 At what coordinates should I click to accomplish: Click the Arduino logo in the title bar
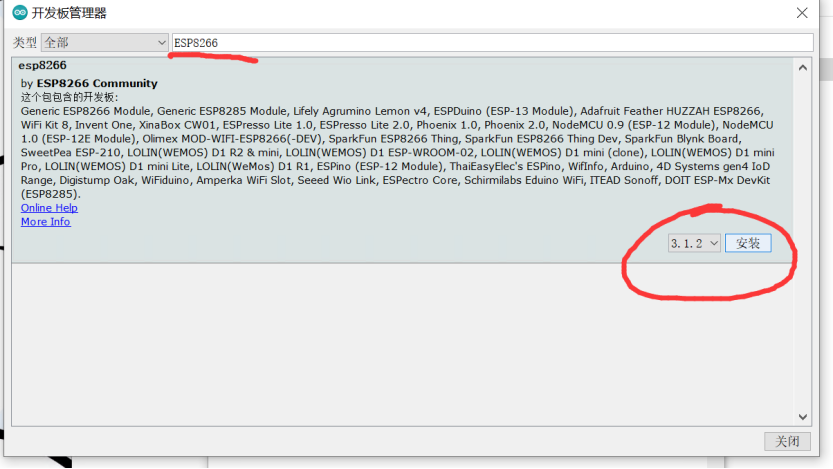(x=20, y=13)
